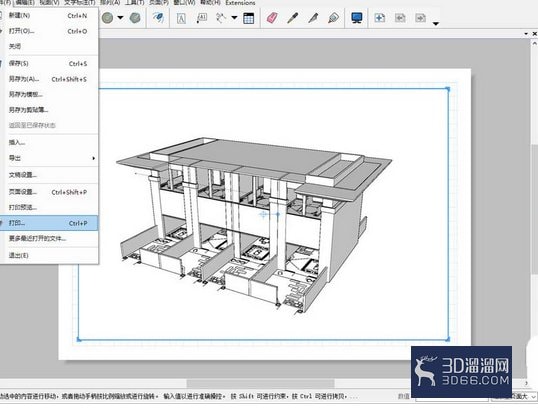This screenshot has width=538, height=408.
Task: Open the Dimension tool dropdown arrow
Action: (234, 18)
